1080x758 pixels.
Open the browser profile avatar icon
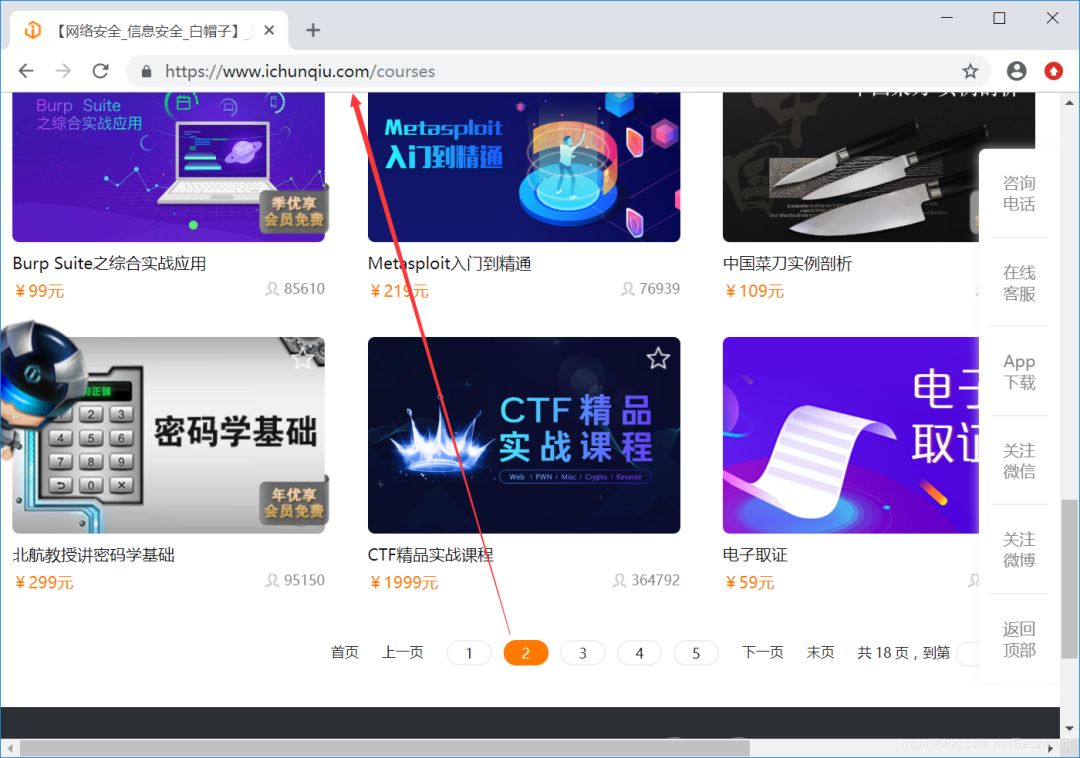[x=1016, y=71]
